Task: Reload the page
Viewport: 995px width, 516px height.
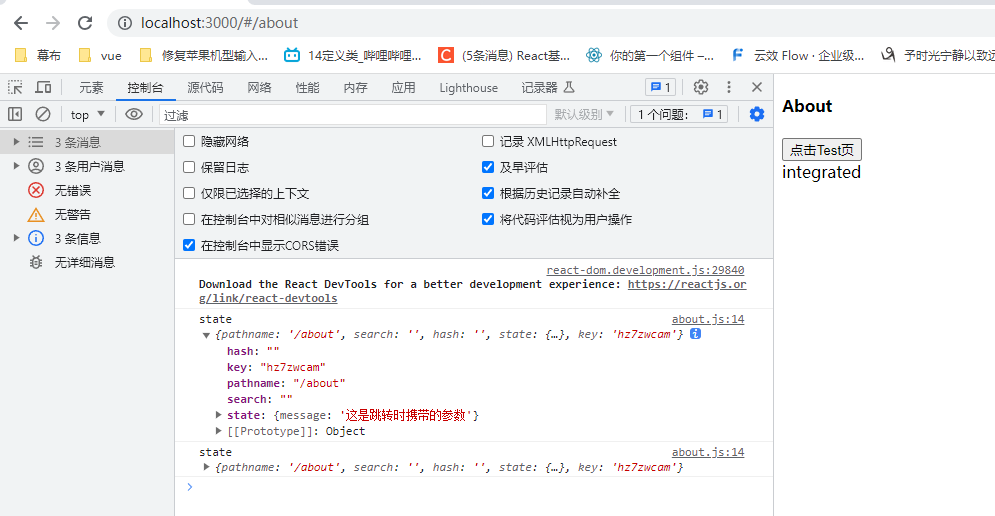Action: [85, 23]
